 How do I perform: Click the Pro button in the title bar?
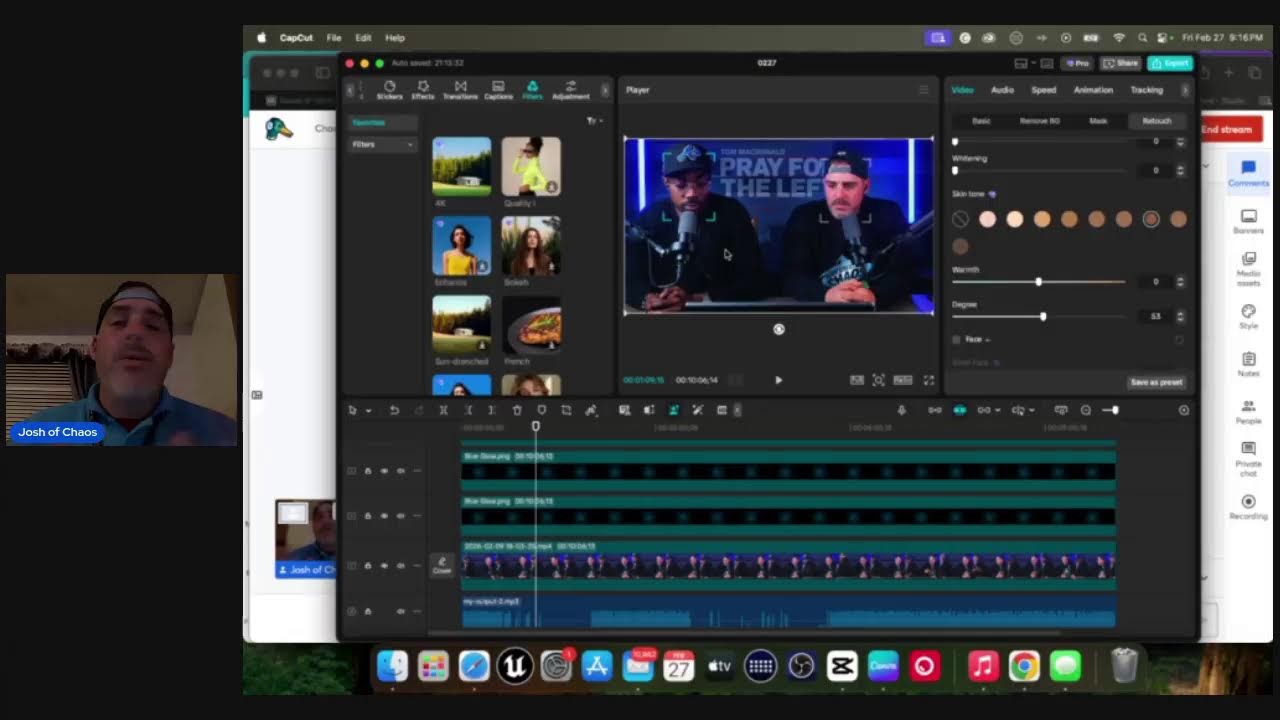click(x=1077, y=63)
